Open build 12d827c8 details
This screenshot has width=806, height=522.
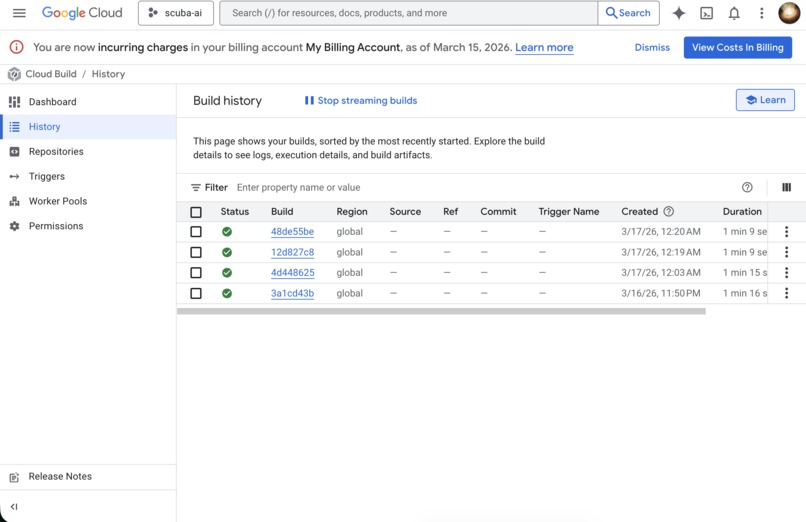tap(292, 252)
